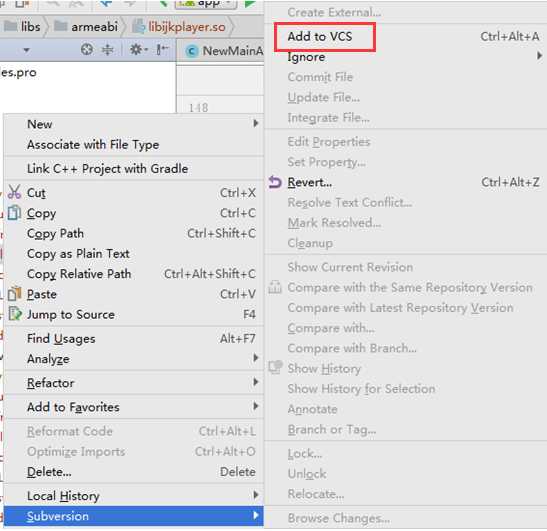The width and height of the screenshot is (547, 531).
Task: Open the Analyze menu entry
Action: tap(134, 359)
